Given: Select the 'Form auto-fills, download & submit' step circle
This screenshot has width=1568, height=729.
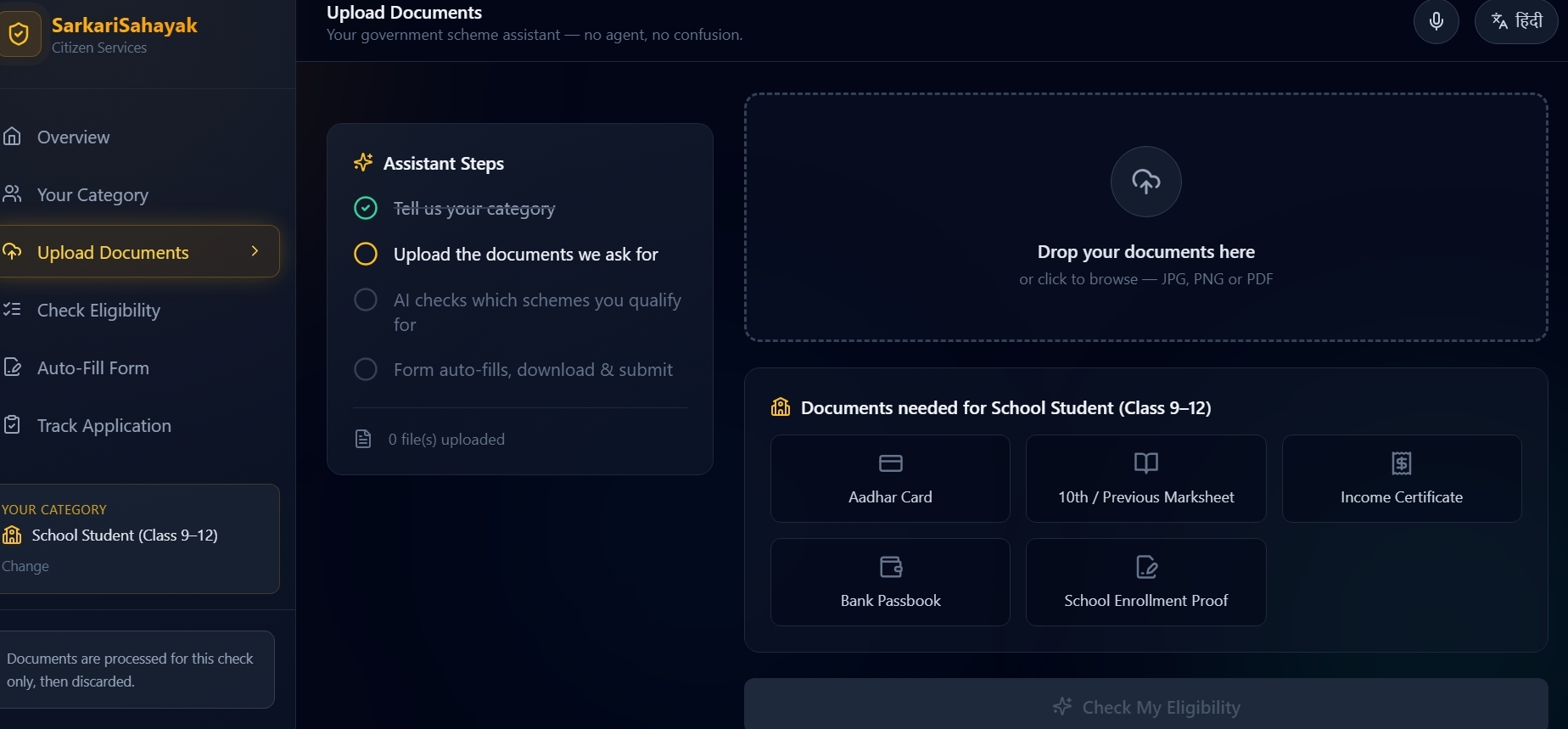Looking at the screenshot, I should [366, 369].
